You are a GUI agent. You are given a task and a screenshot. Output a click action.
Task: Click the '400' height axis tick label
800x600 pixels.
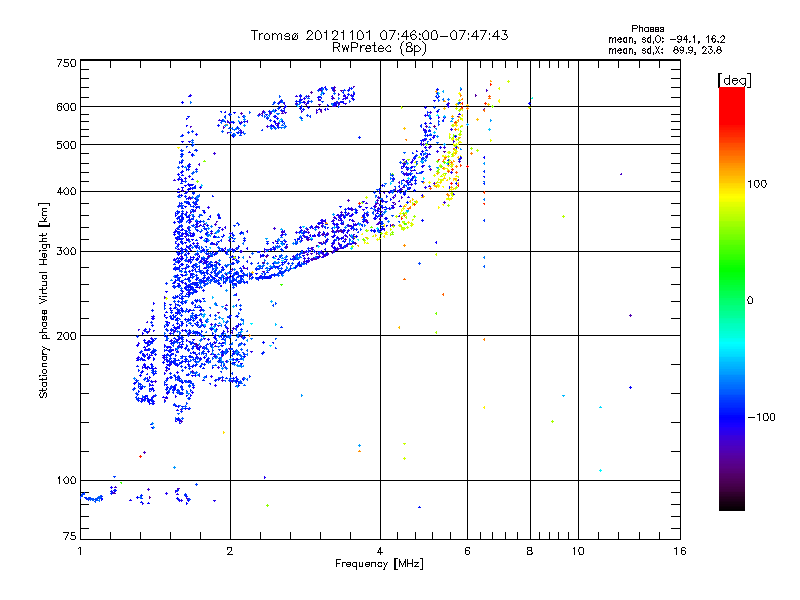[x=66, y=192]
